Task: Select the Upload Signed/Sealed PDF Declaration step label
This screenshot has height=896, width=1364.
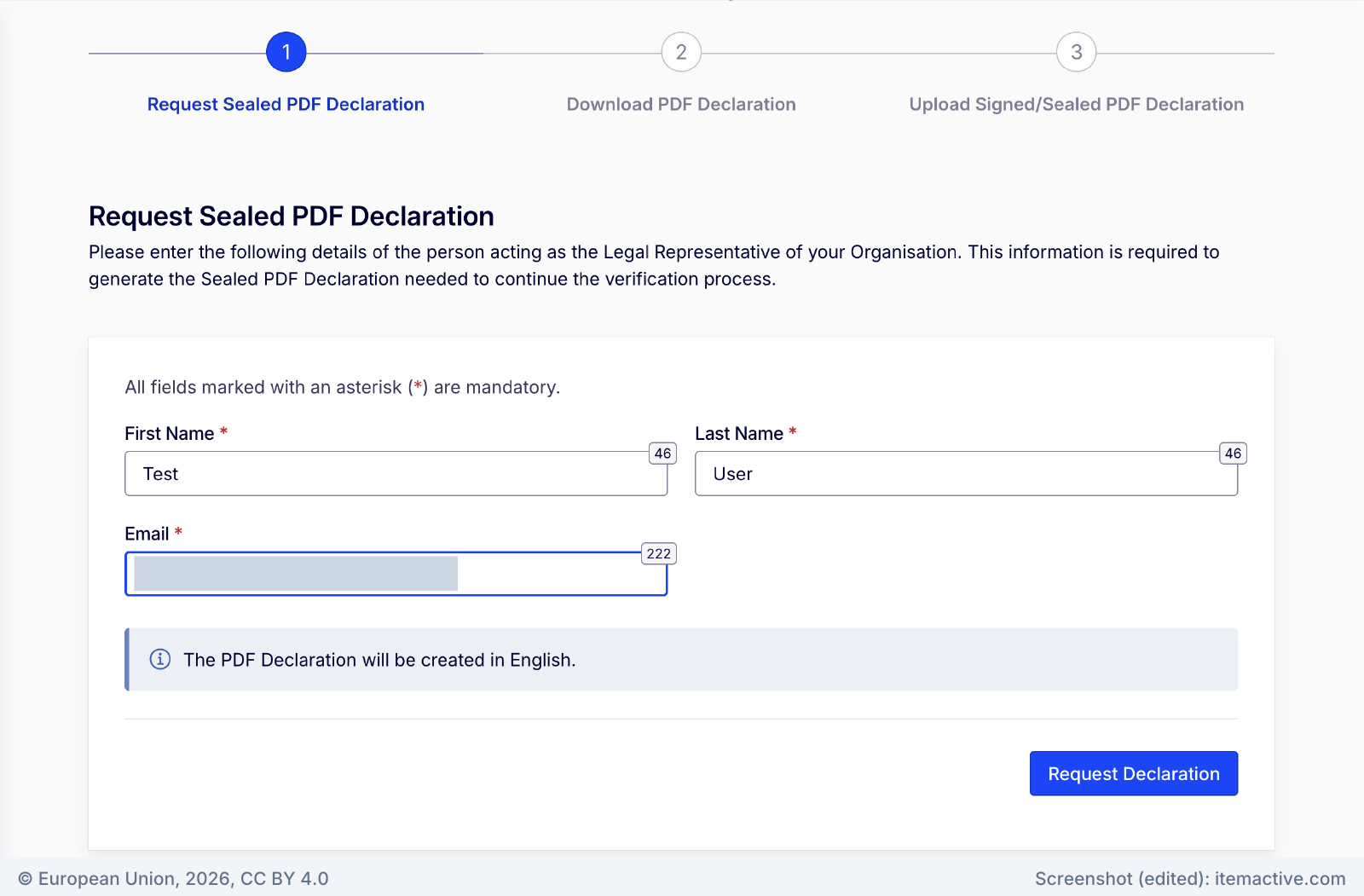Action: point(1077,104)
